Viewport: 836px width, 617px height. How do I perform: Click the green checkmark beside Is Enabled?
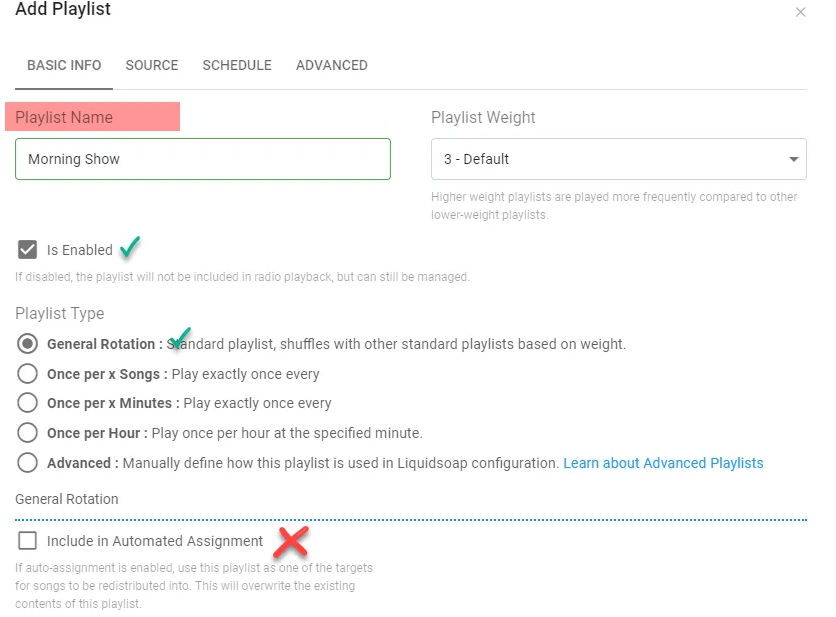(130, 247)
